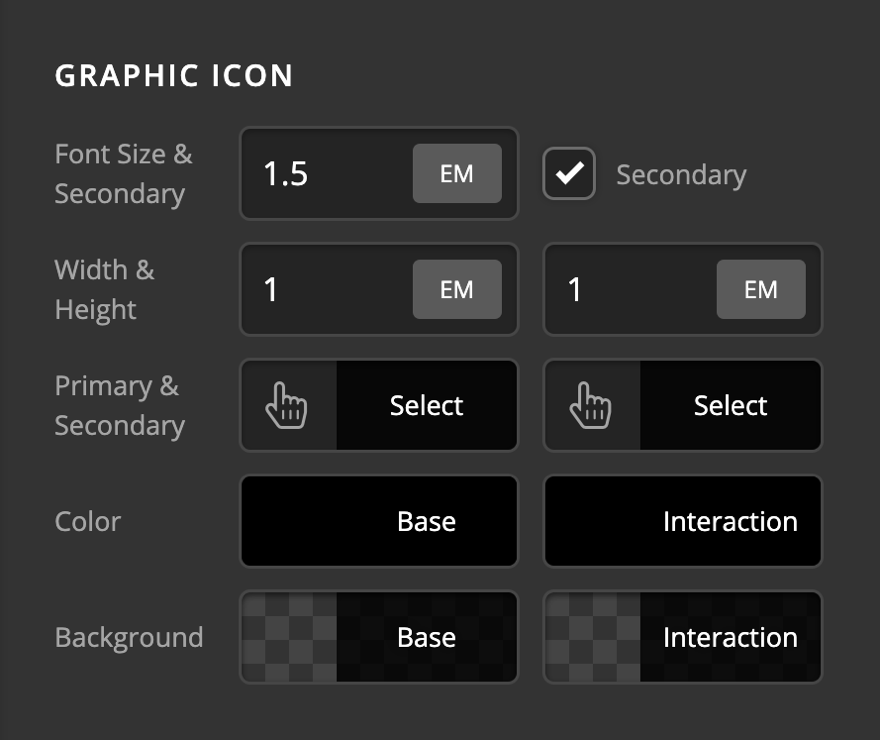
Task: Open the Primary icon Select picker
Action: [x=426, y=405]
